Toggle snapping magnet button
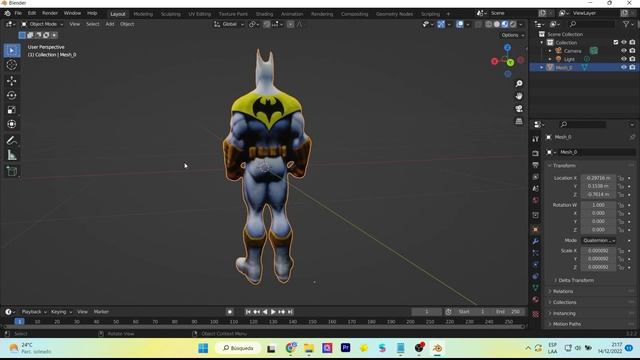Image resolution: width=640 pixels, height=360 pixels. coord(267,24)
